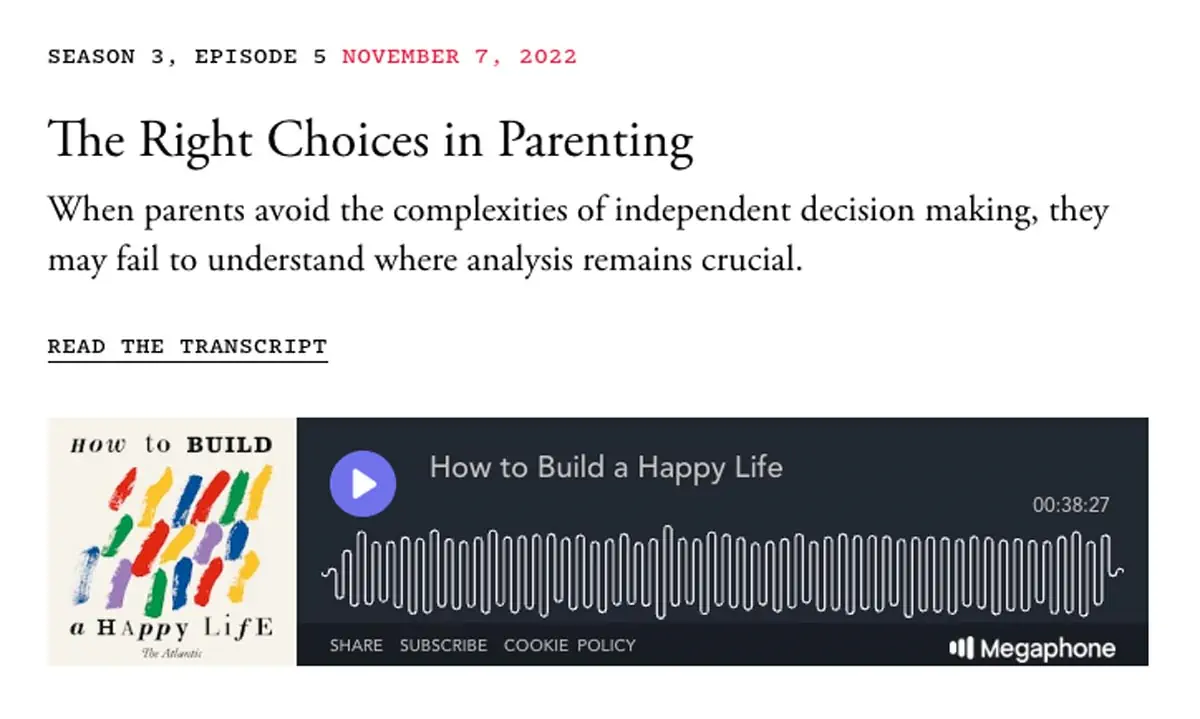
Task: Click the colorful brushstrokes on the podcast cover
Action: pos(172,540)
